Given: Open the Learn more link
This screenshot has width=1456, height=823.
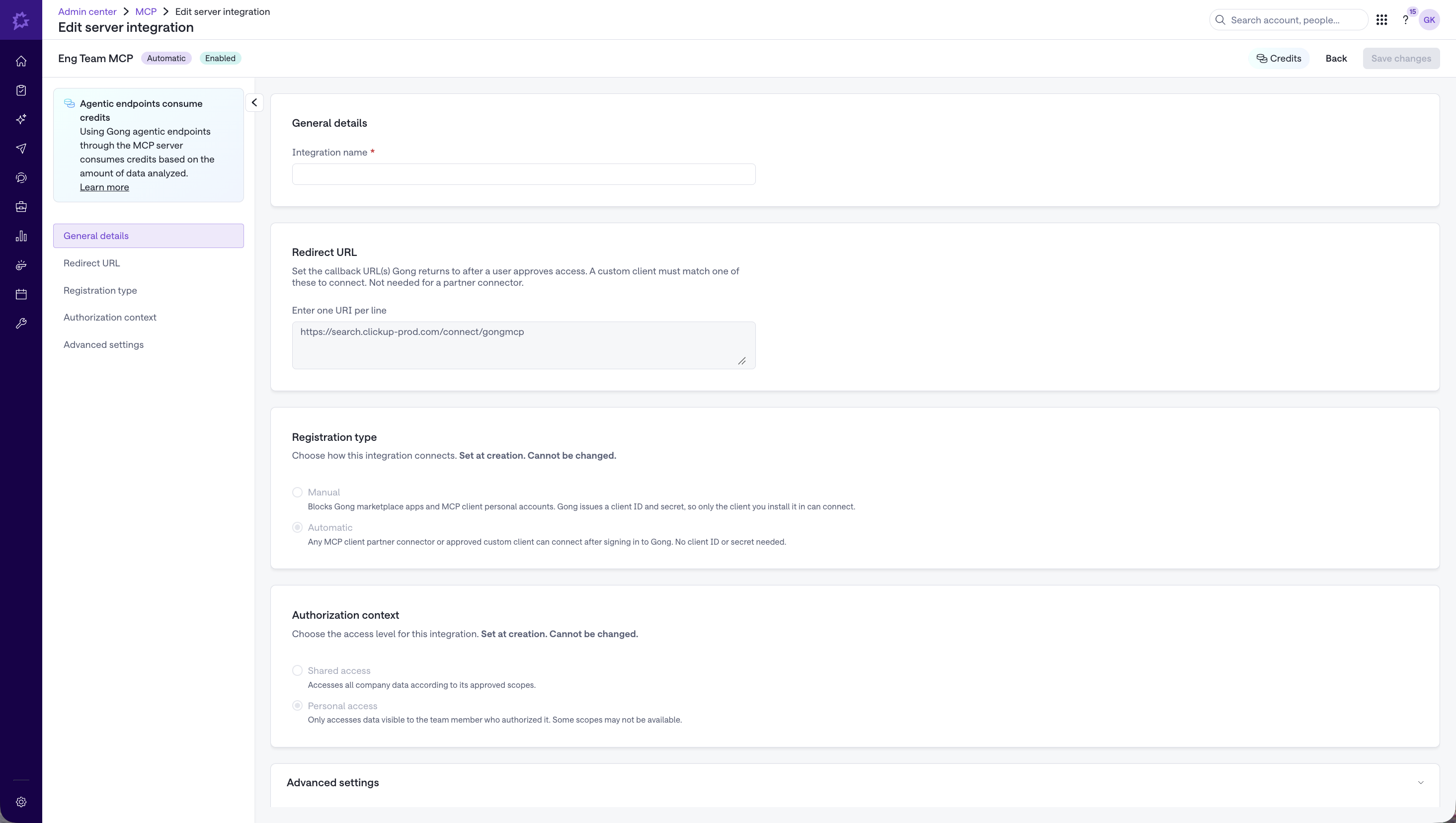Looking at the screenshot, I should click(104, 187).
